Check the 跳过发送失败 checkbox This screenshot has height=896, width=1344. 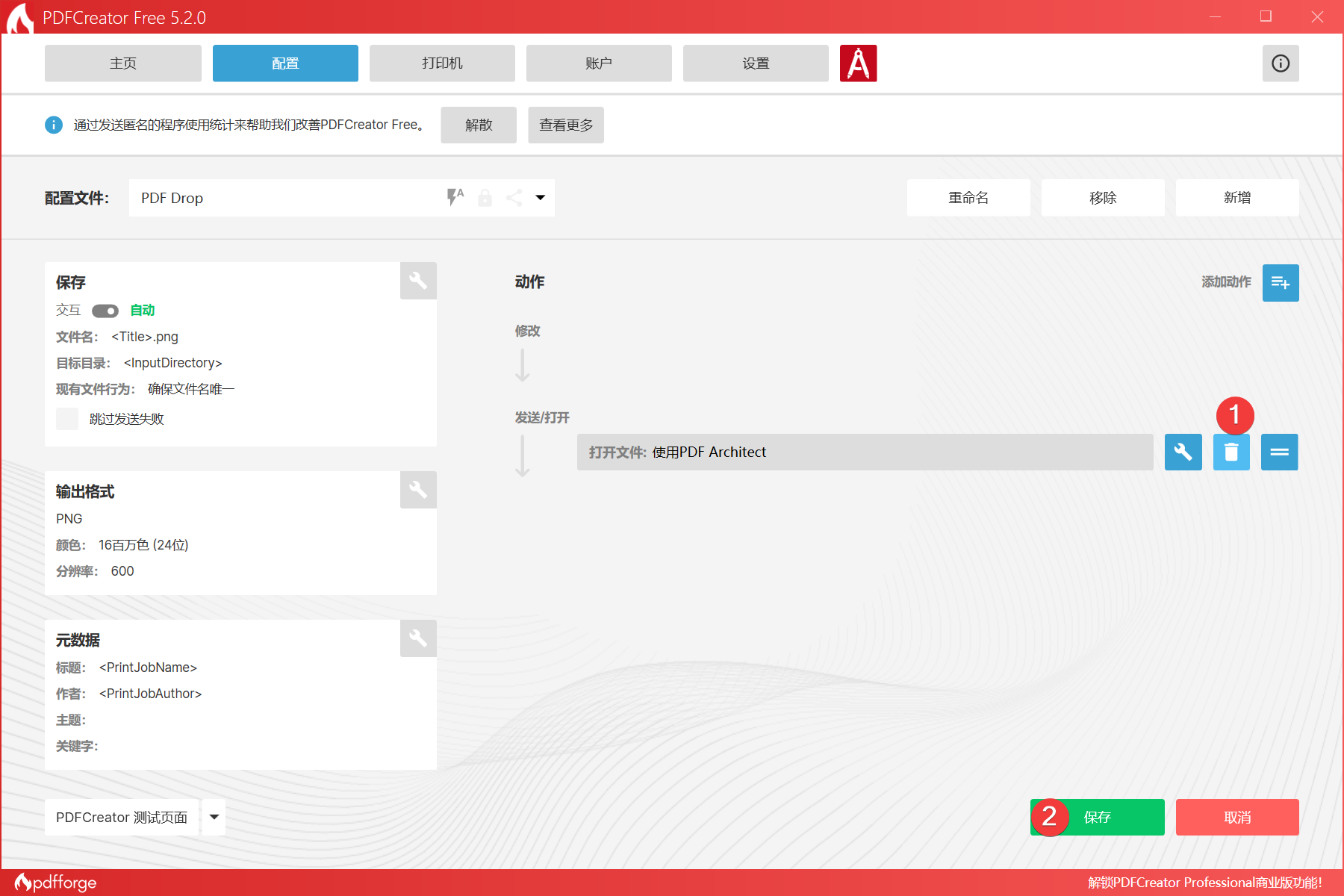[67, 419]
